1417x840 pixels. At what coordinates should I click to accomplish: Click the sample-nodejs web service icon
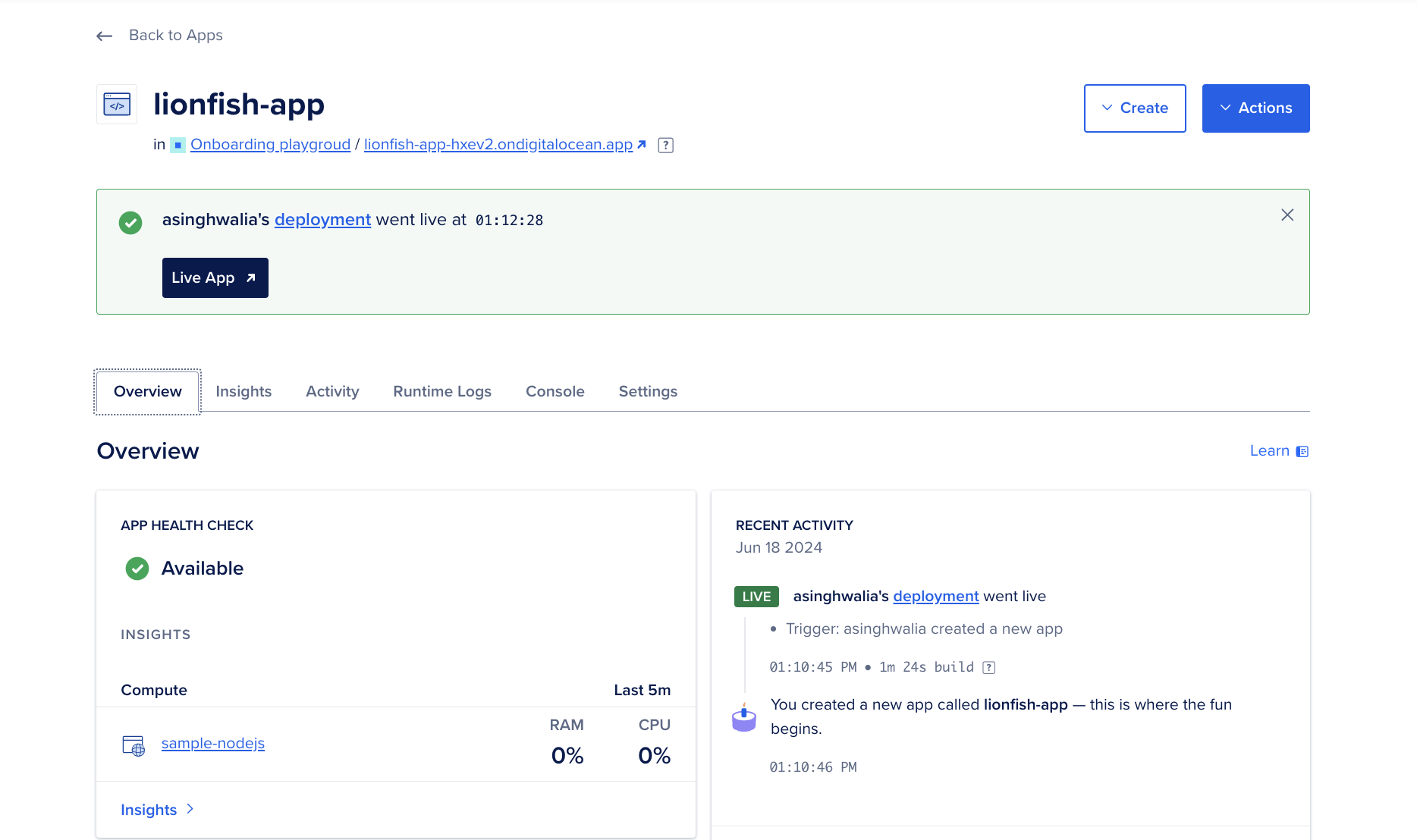pyautogui.click(x=134, y=745)
